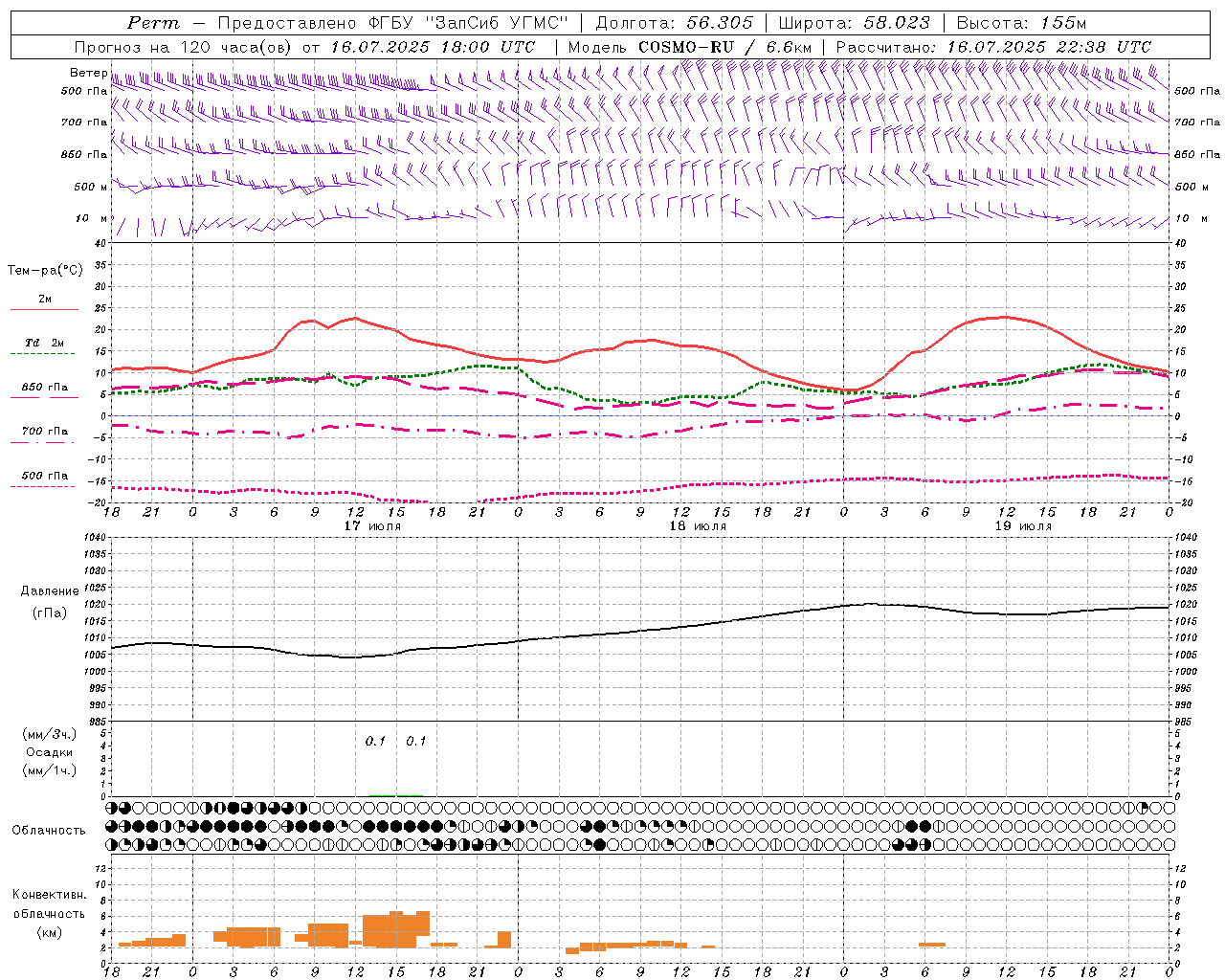The width and height of the screenshot is (1225, 980).
Task: Select the "Высота: 155м" elevation text
Action: pyautogui.click(x=1022, y=23)
